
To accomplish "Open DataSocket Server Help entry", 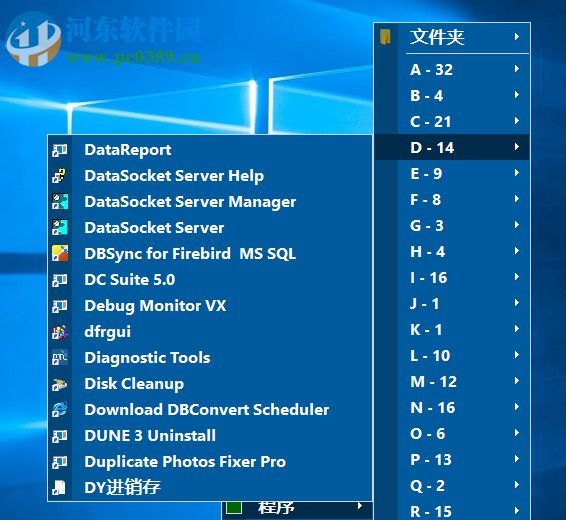I will pos(210,176).
